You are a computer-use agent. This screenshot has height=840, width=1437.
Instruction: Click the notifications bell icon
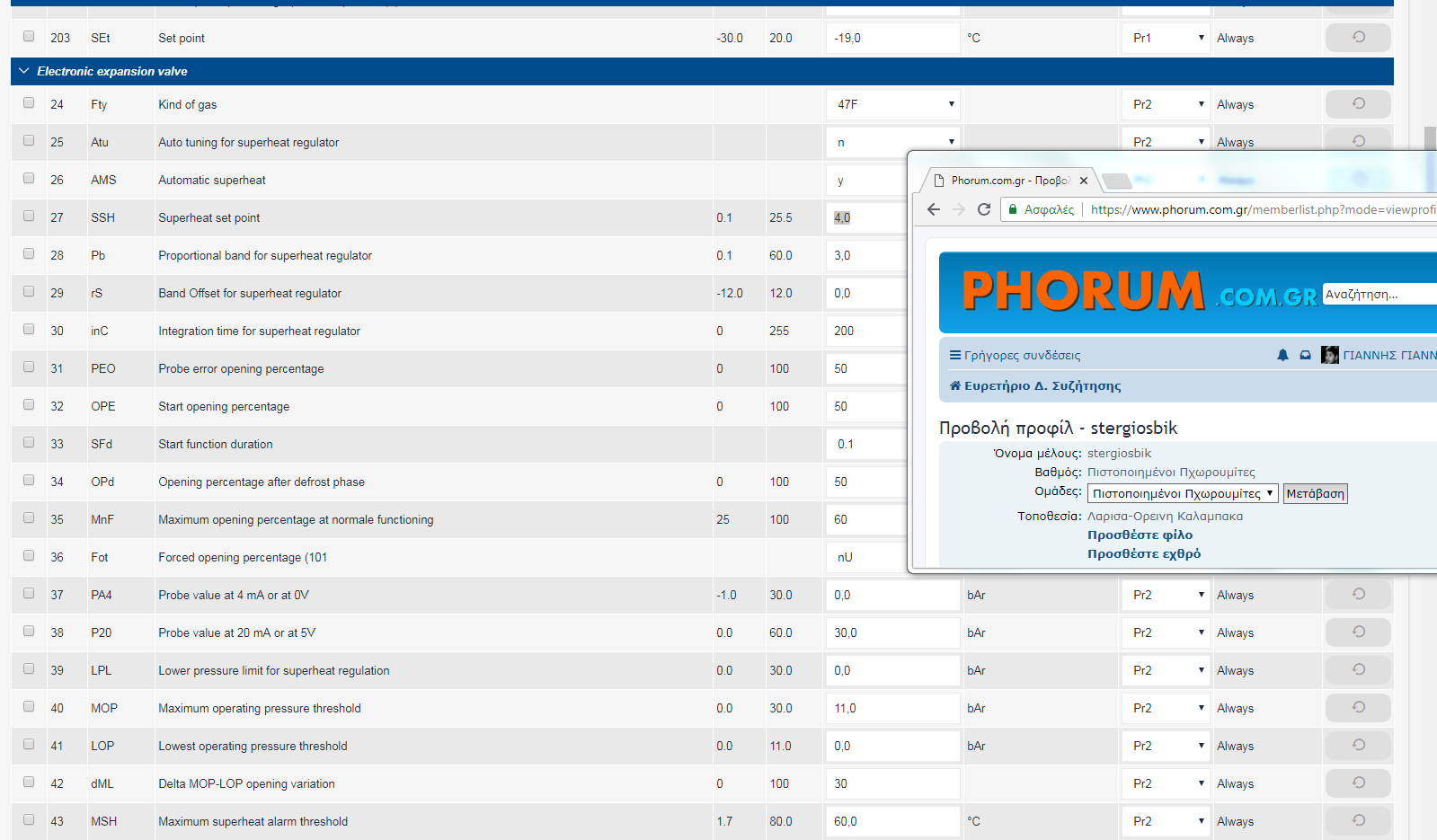pos(1282,356)
